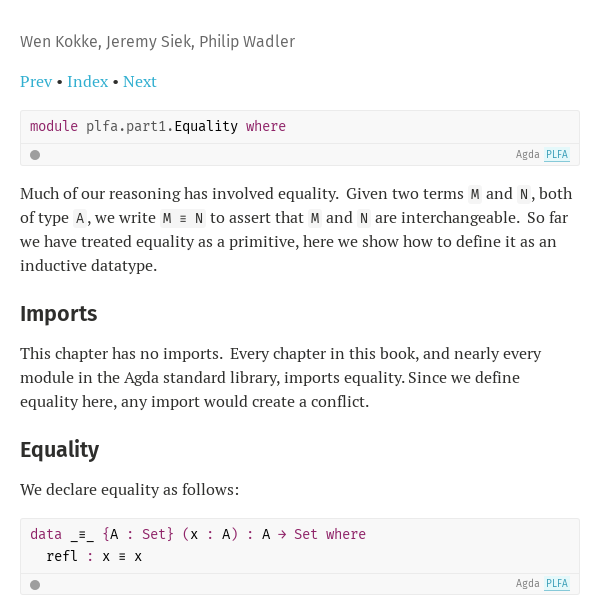Go to the Prev chapter

(36, 82)
